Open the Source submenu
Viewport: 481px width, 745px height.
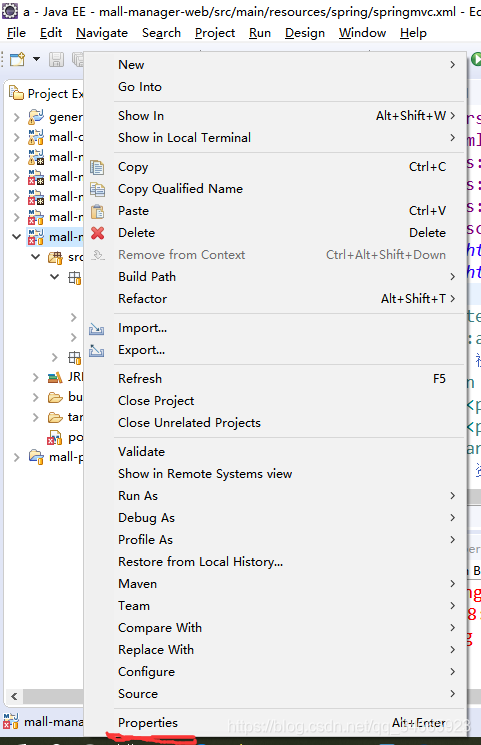[x=275, y=694]
